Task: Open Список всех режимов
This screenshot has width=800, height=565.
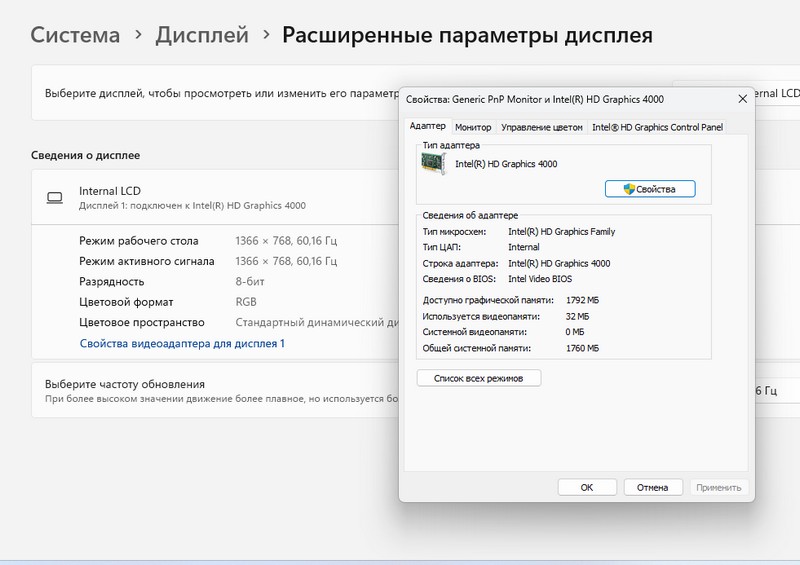Action: [x=478, y=378]
